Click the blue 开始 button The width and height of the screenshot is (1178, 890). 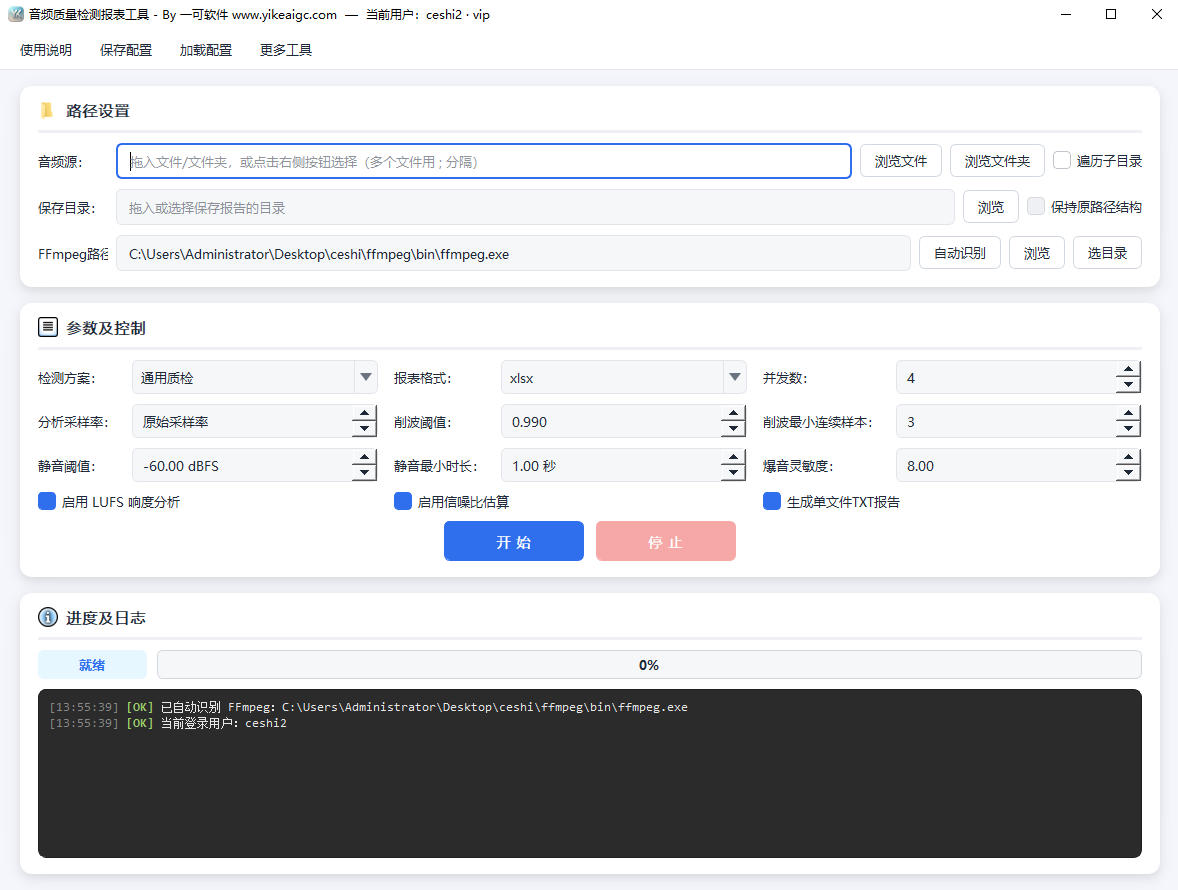(x=514, y=542)
